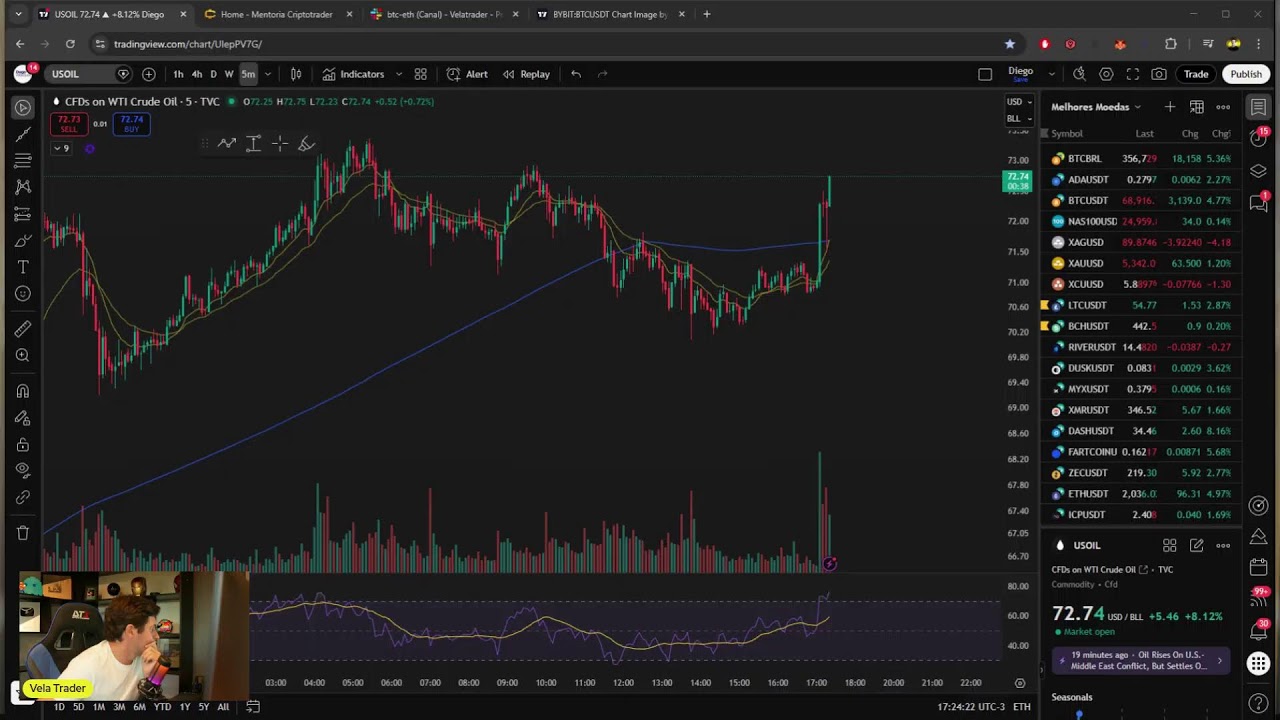
Task: Select the 1h timeframe
Action: pyautogui.click(x=178, y=74)
